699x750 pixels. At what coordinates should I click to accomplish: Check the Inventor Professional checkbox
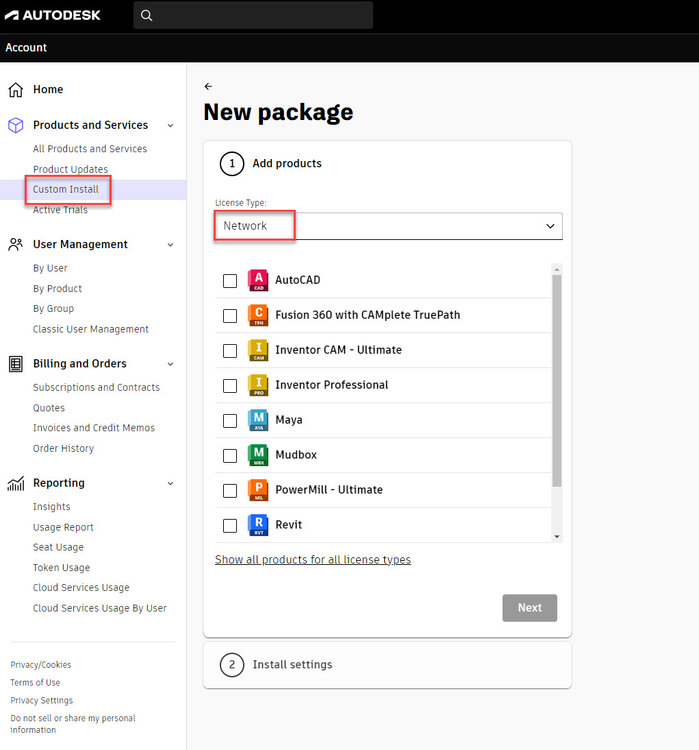(230, 386)
